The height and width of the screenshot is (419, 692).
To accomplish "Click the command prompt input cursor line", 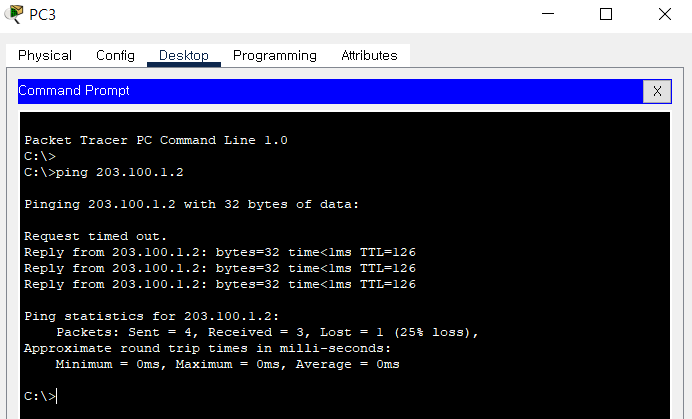I will coord(41,396).
